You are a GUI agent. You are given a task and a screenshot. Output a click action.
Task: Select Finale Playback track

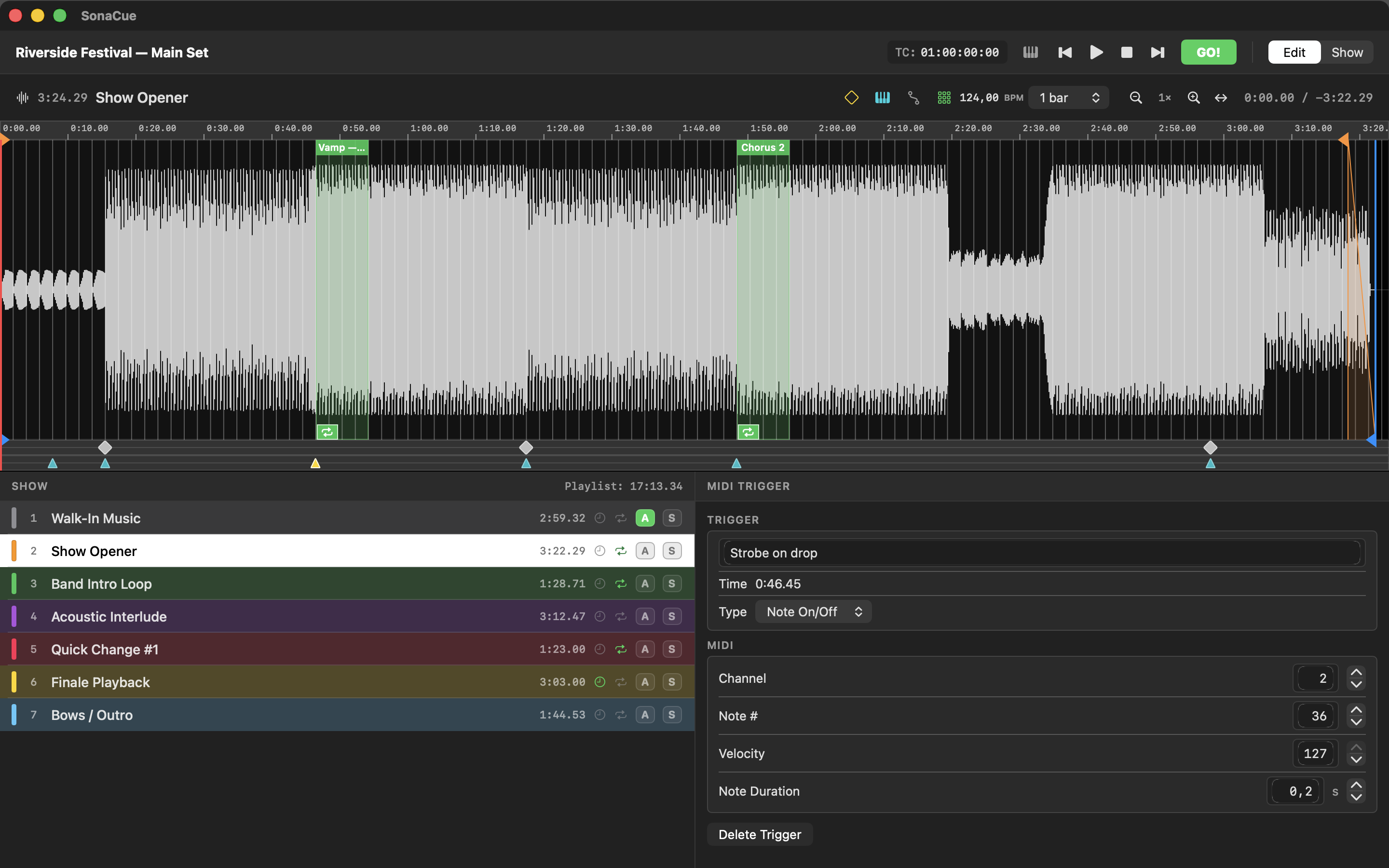pos(347,682)
